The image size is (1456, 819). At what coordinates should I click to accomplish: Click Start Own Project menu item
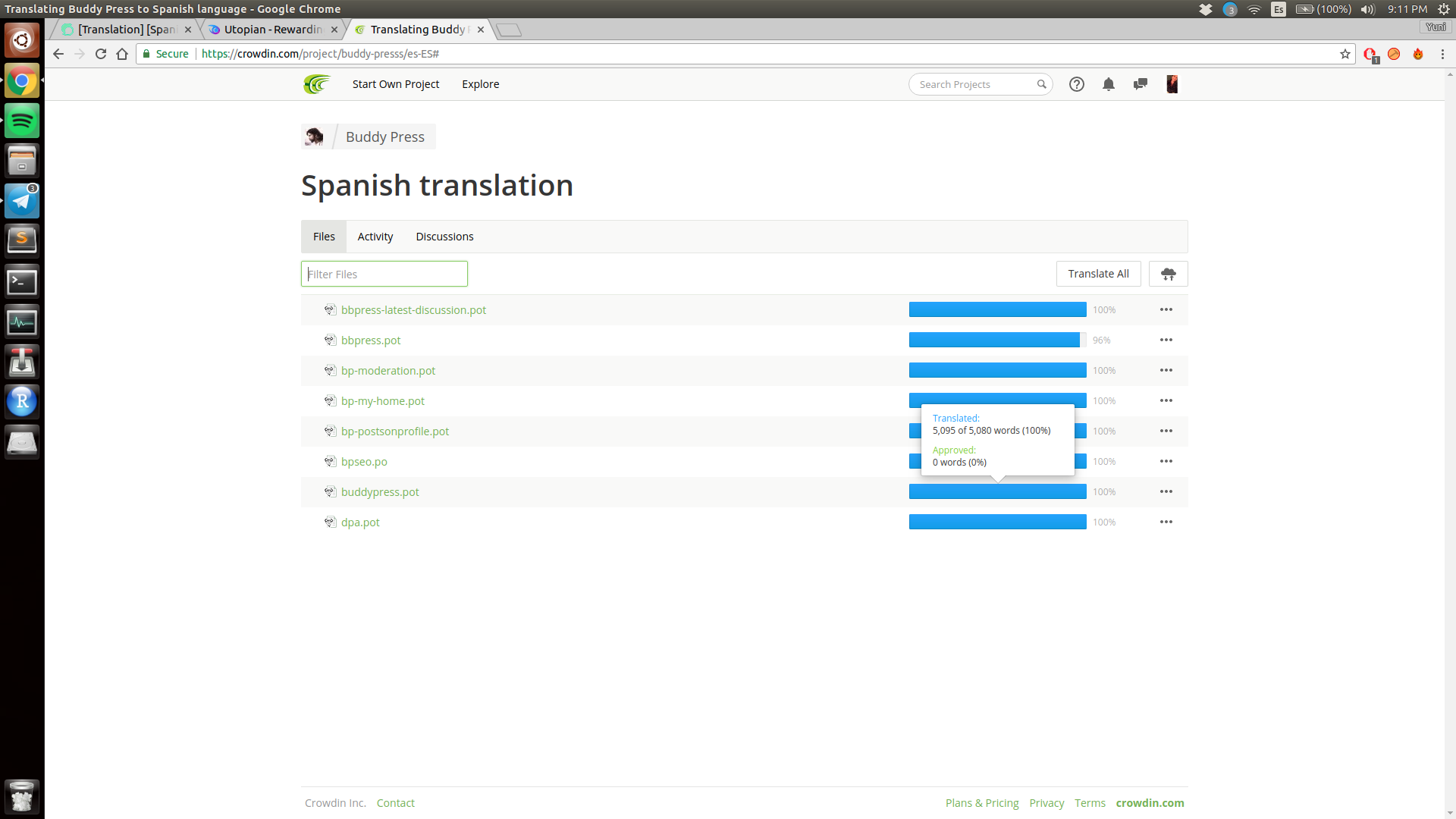(396, 84)
